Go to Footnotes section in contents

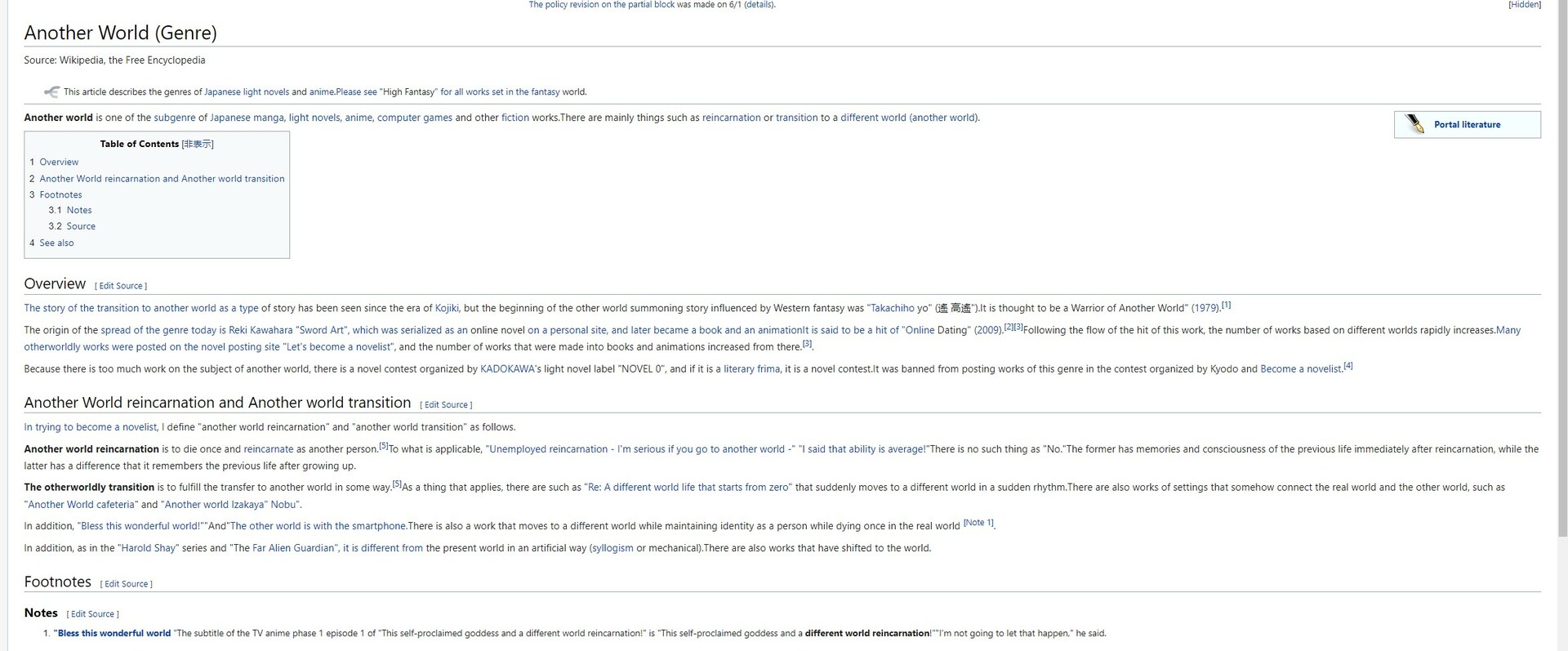[x=60, y=194]
